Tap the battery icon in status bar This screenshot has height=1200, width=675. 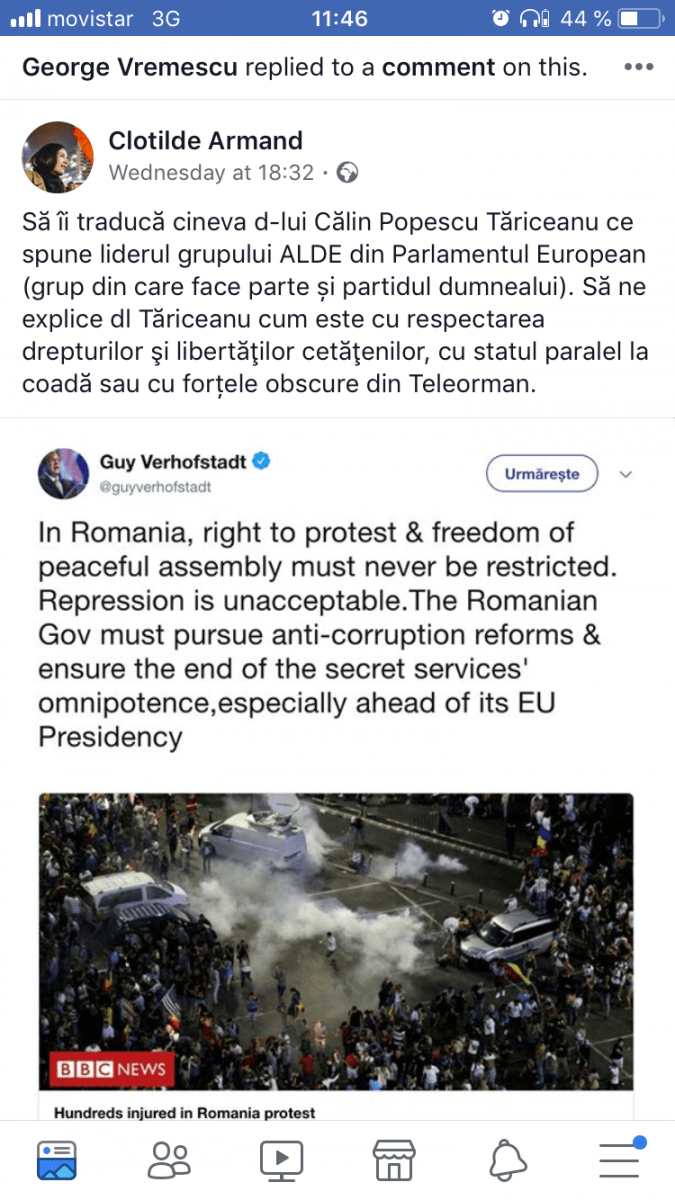(637, 18)
